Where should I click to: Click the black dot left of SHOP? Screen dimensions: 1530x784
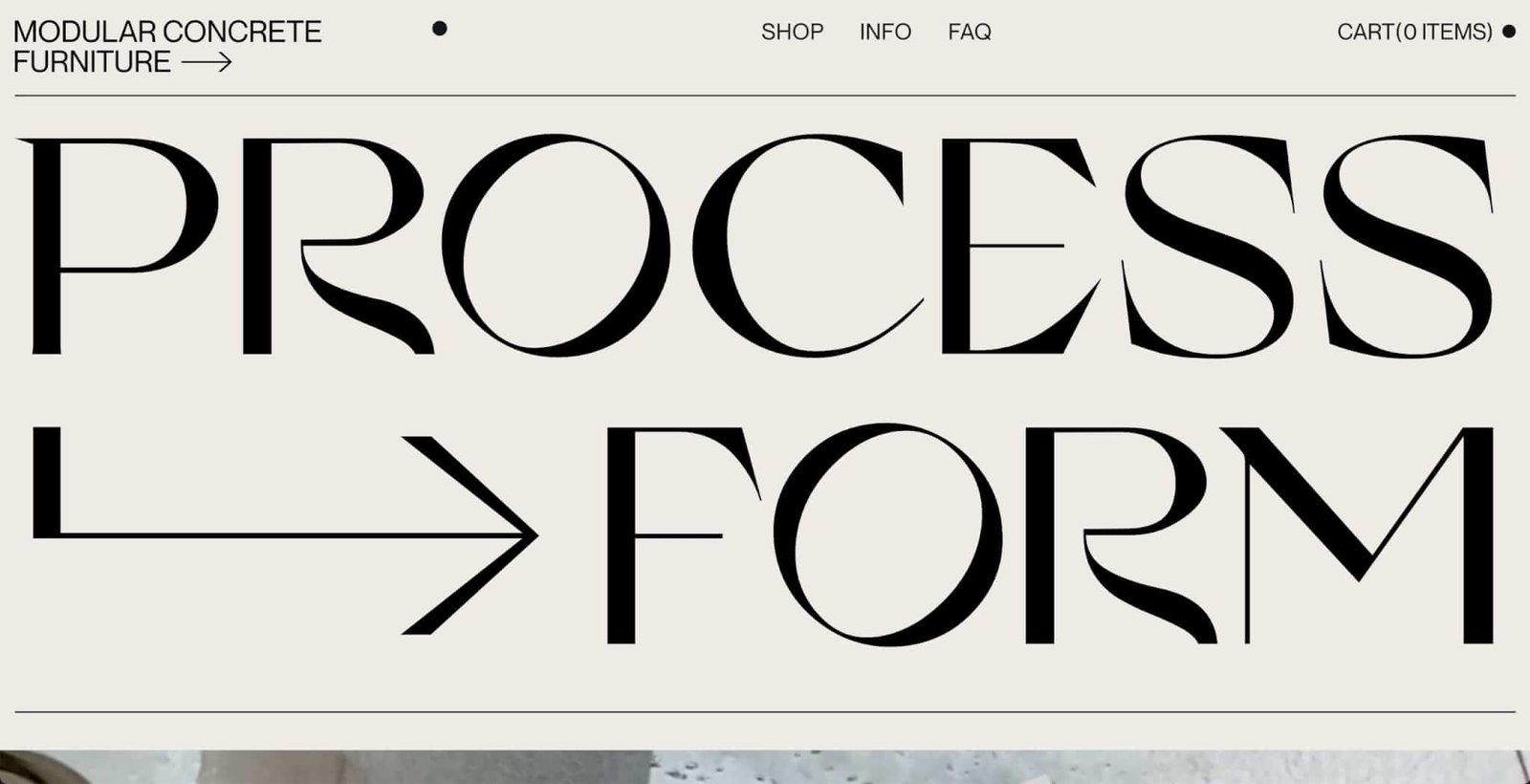click(x=440, y=29)
